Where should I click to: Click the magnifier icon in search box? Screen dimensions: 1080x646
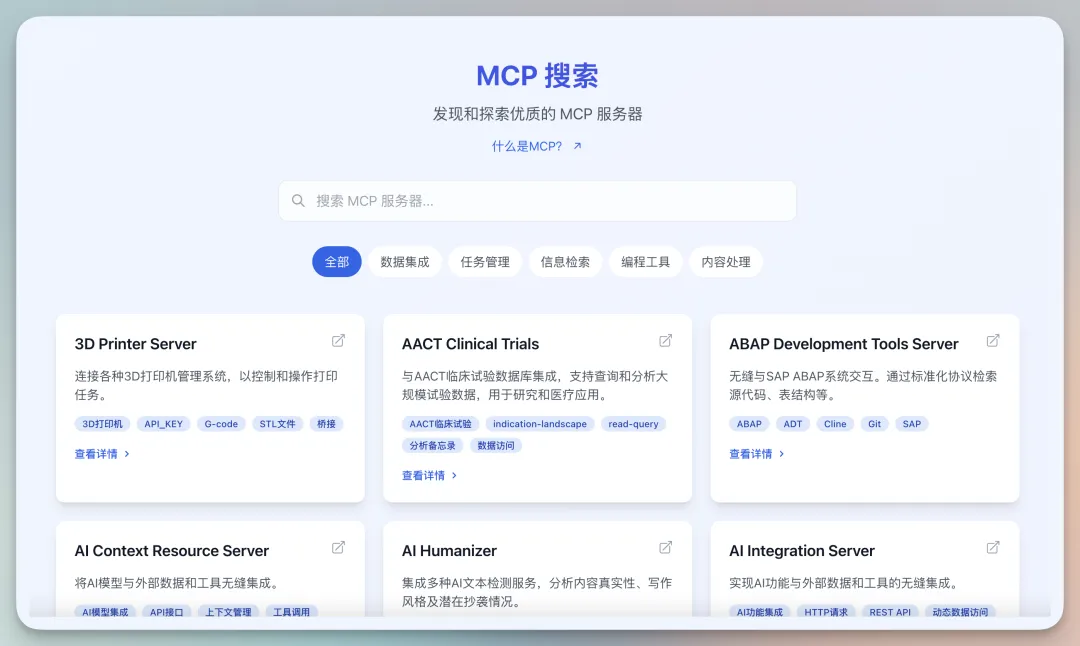point(298,200)
